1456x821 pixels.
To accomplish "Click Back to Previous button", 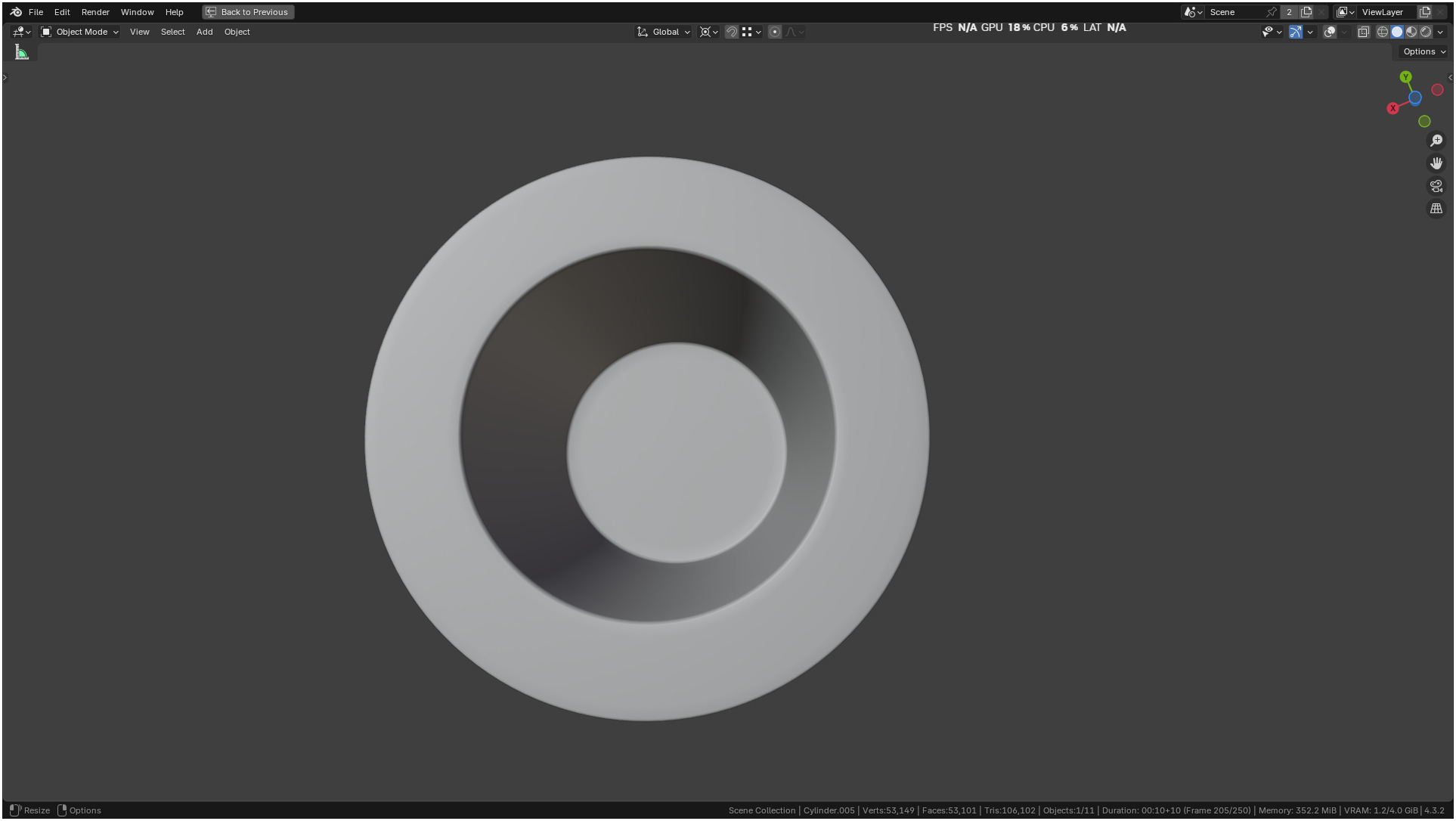I will (x=248, y=12).
